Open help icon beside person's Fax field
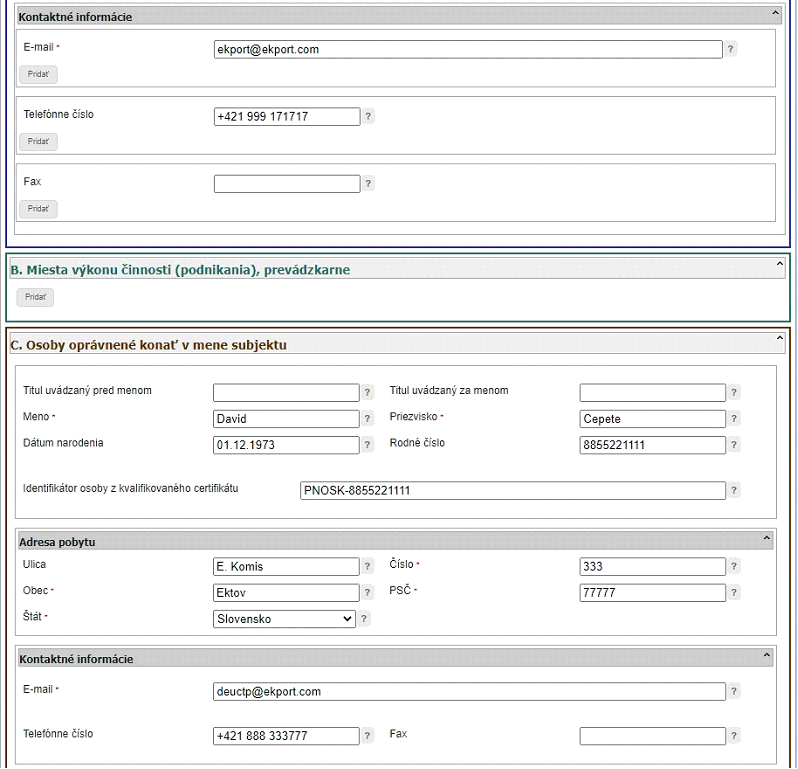The height and width of the screenshot is (769, 798). (733, 735)
